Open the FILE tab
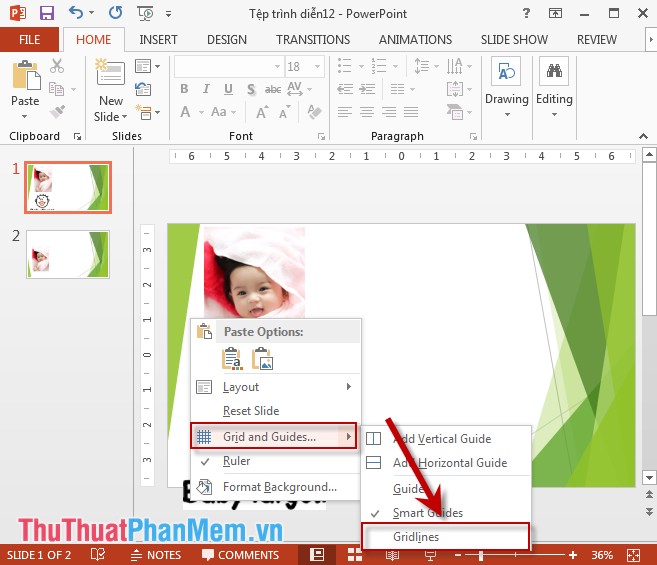Viewport: 657px width, 565px height. (29, 39)
